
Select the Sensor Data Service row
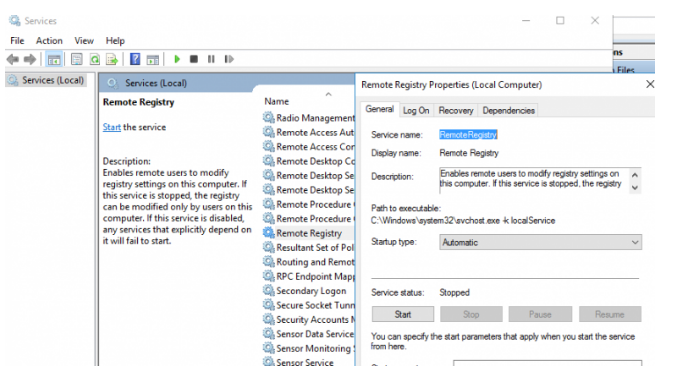(x=309, y=333)
